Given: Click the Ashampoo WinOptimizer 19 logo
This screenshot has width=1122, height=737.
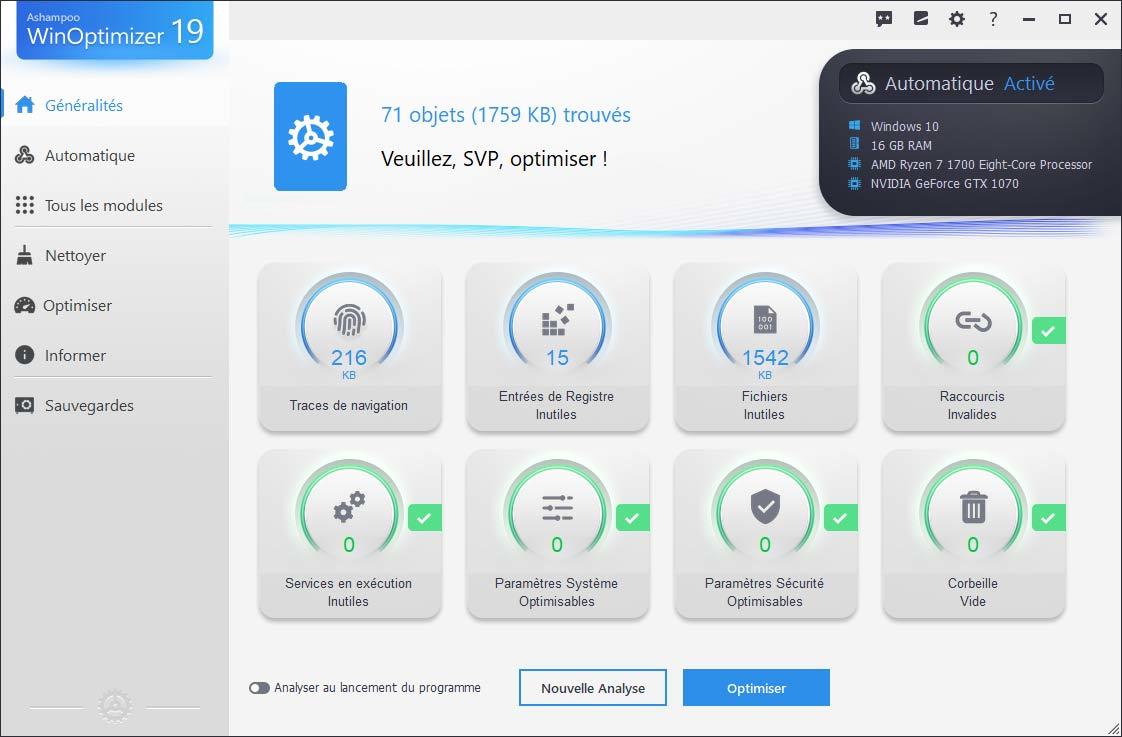Looking at the screenshot, I should [115, 30].
